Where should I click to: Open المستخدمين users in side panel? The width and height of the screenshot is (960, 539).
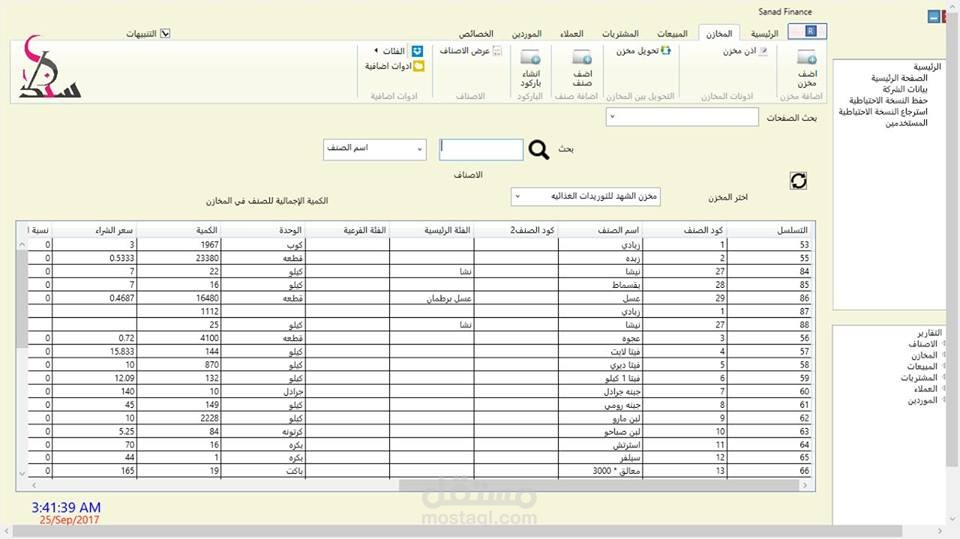click(x=906, y=123)
